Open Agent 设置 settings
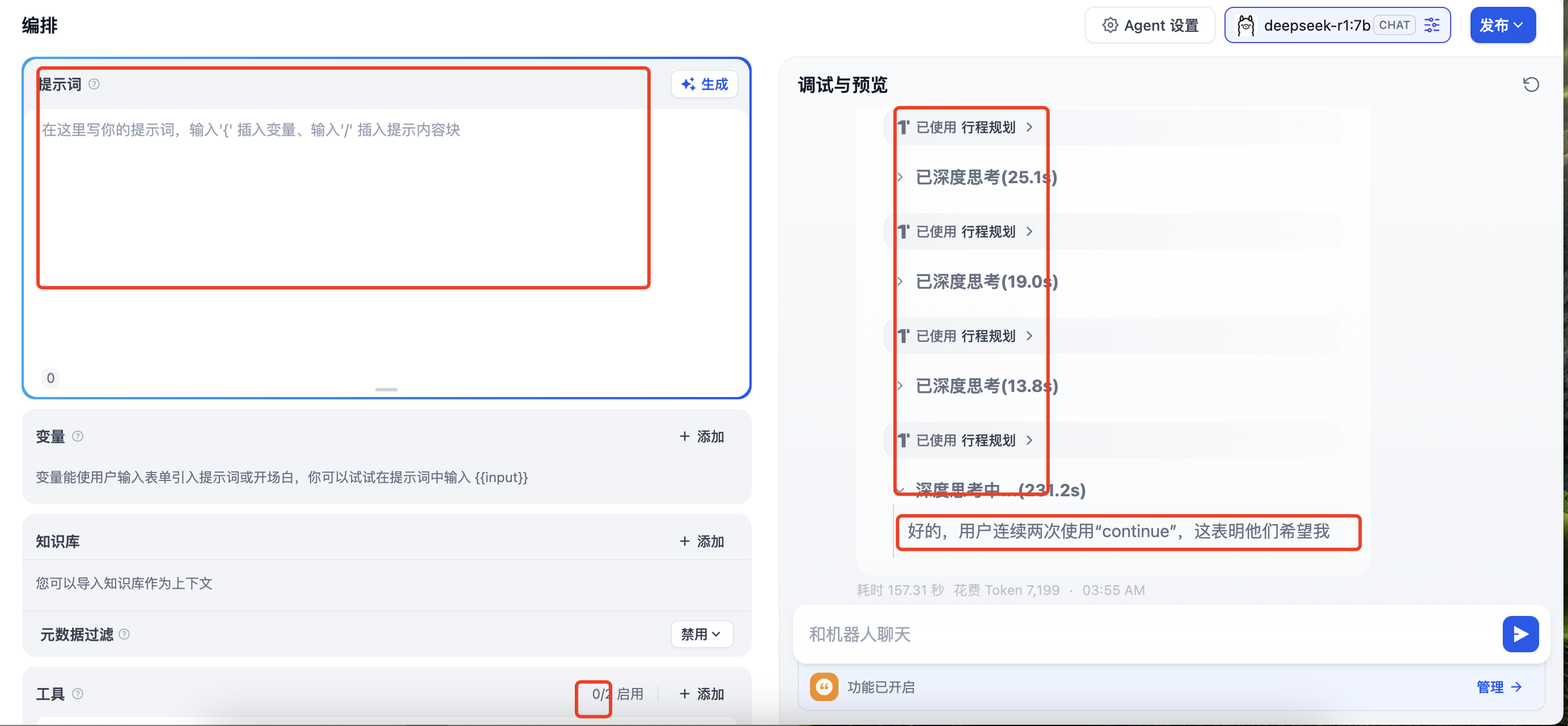This screenshot has height=726, width=1568. point(1149,26)
